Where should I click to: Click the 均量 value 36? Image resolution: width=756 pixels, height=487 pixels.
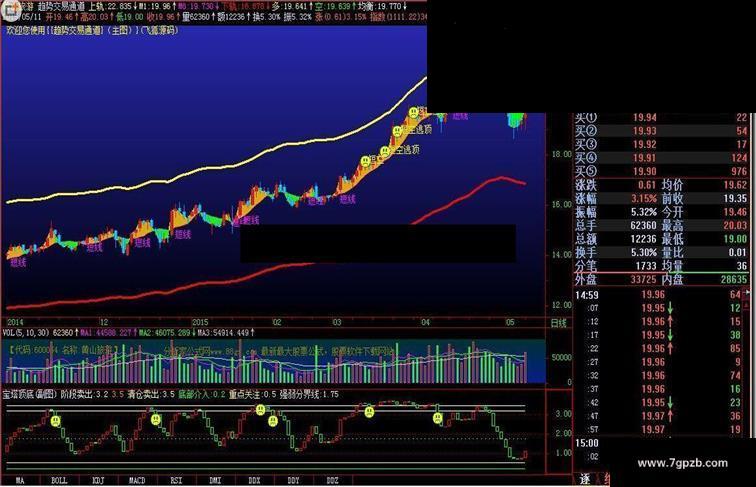[x=742, y=266]
